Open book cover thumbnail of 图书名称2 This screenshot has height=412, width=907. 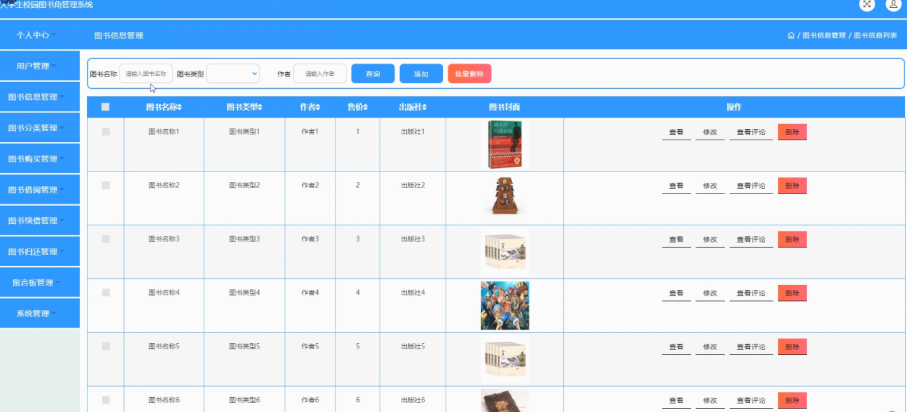coord(504,197)
